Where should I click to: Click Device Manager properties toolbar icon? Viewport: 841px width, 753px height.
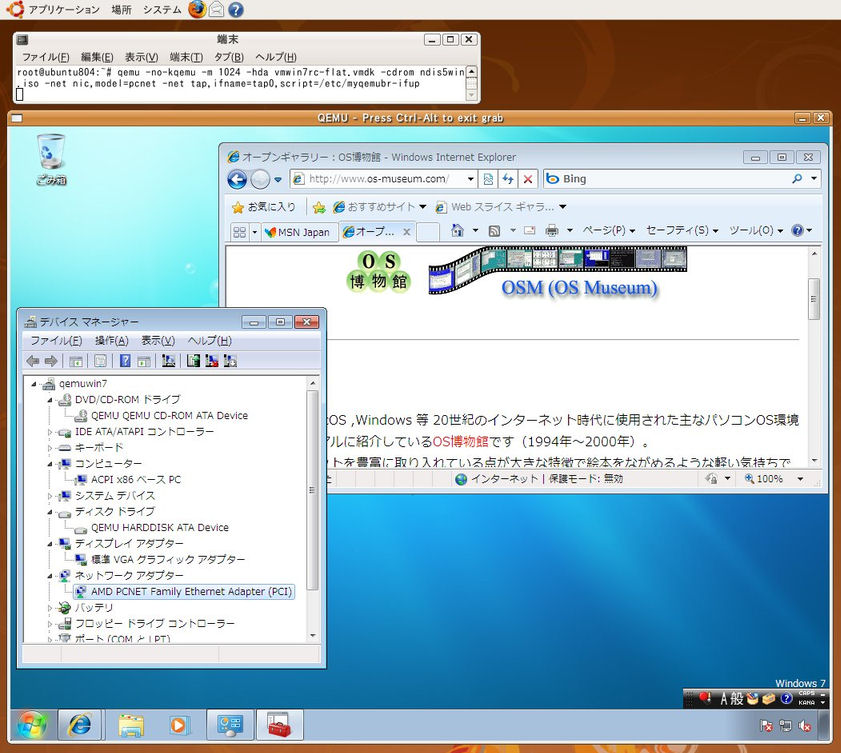100,361
